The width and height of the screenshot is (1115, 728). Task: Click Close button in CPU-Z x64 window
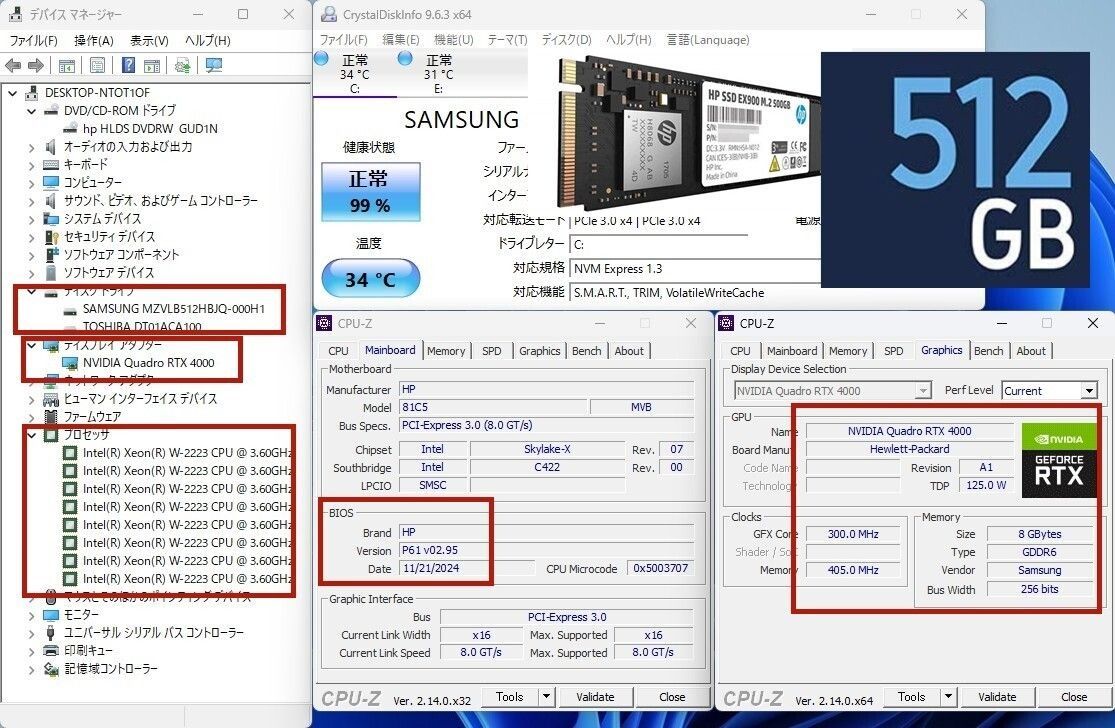(1074, 697)
